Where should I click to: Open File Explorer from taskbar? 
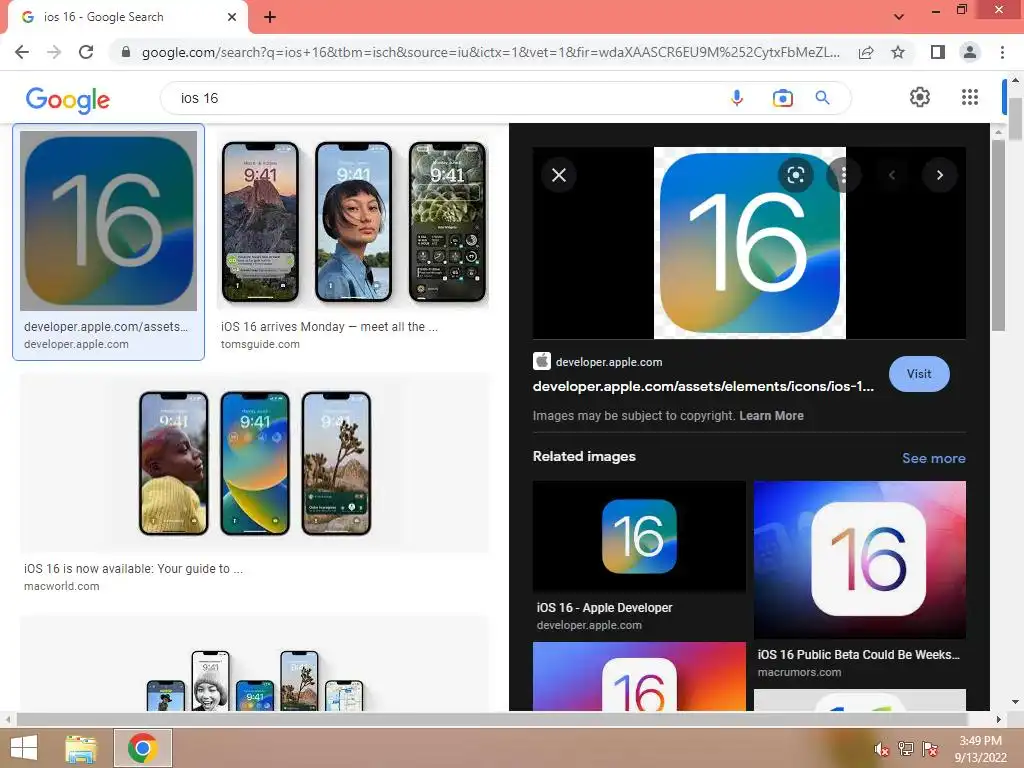tap(81, 748)
